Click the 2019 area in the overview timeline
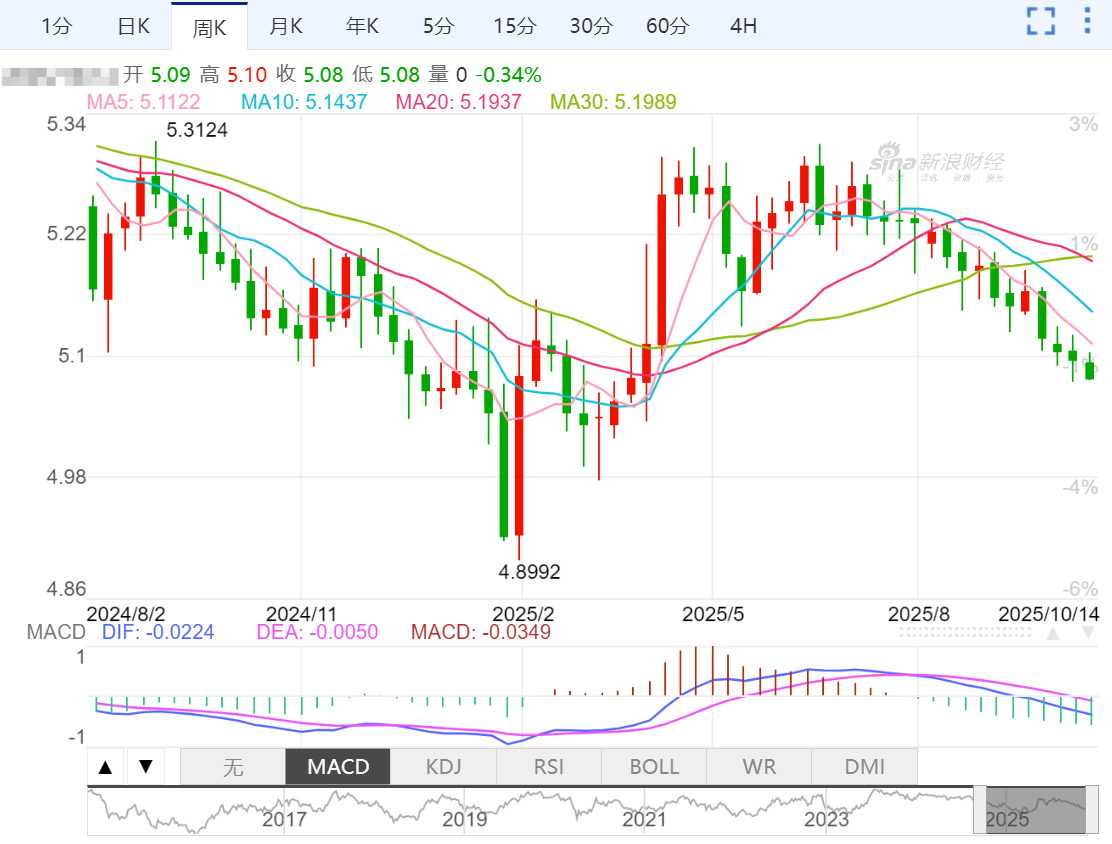Screen dimensions: 1112x844 coord(464,819)
